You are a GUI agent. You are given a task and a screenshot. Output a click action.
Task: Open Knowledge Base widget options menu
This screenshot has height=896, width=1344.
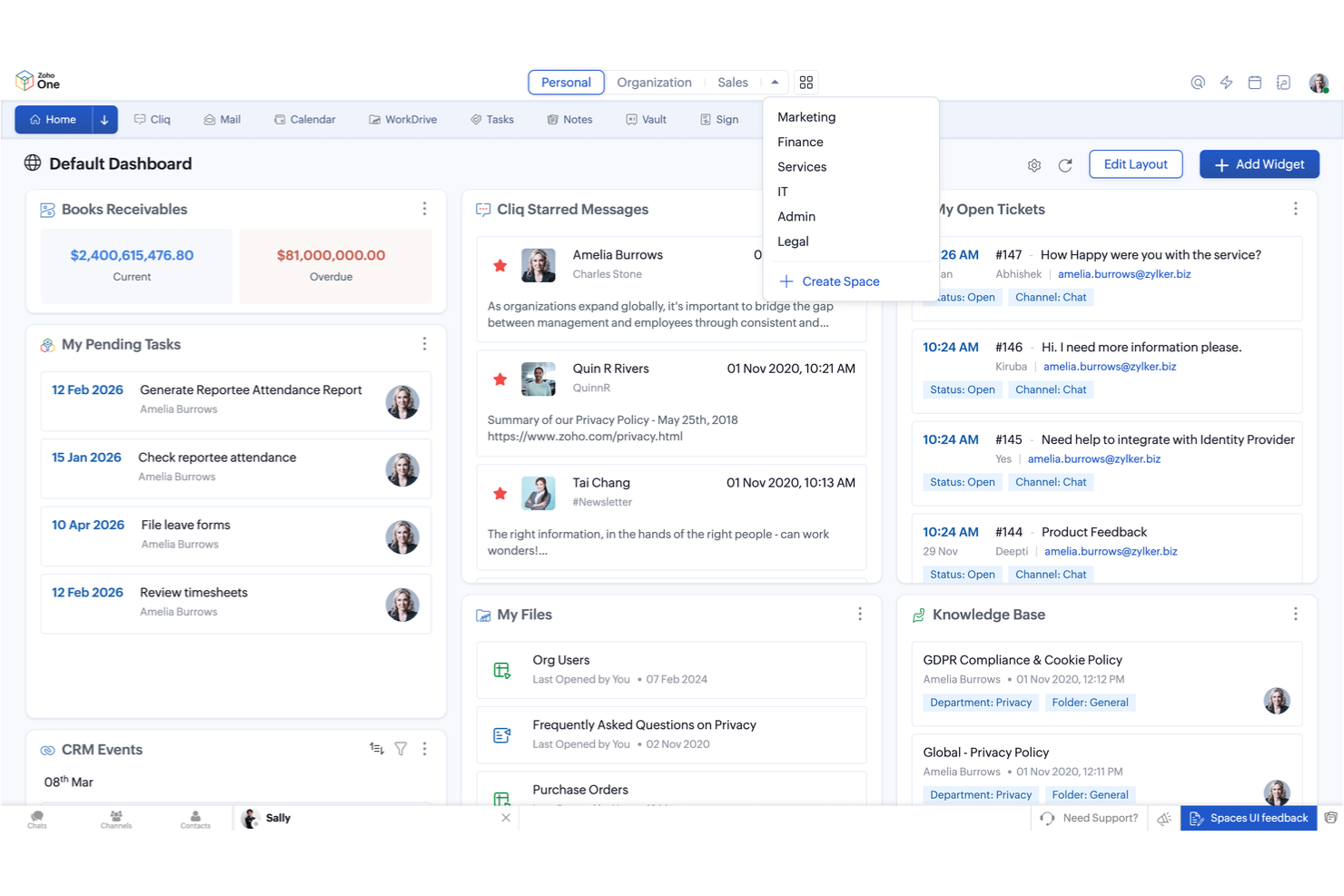pyautogui.click(x=1295, y=615)
